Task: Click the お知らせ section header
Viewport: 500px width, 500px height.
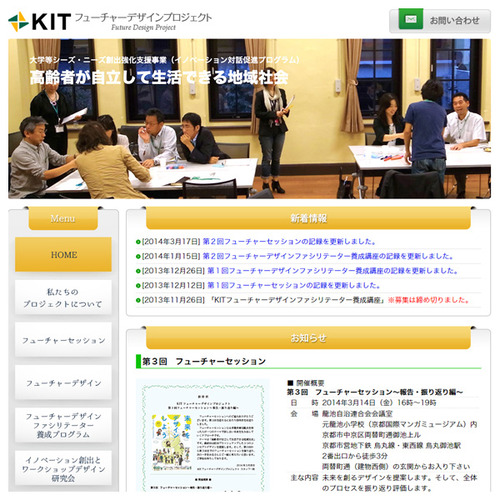Action: click(308, 338)
